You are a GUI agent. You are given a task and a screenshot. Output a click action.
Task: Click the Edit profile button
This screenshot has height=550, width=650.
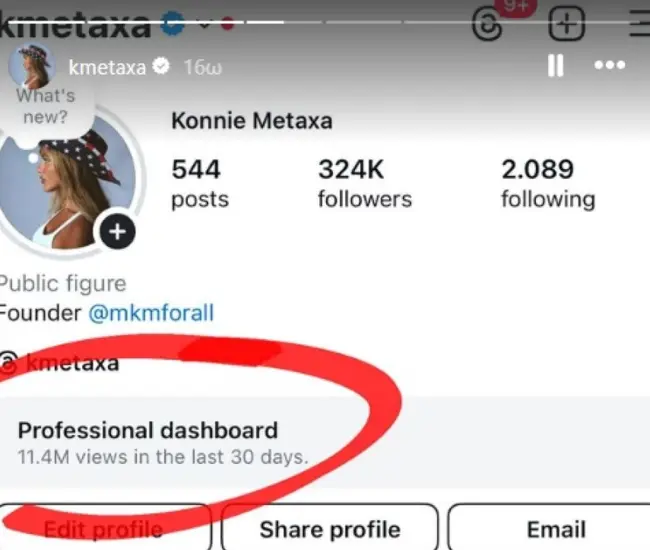pyautogui.click(x=103, y=528)
